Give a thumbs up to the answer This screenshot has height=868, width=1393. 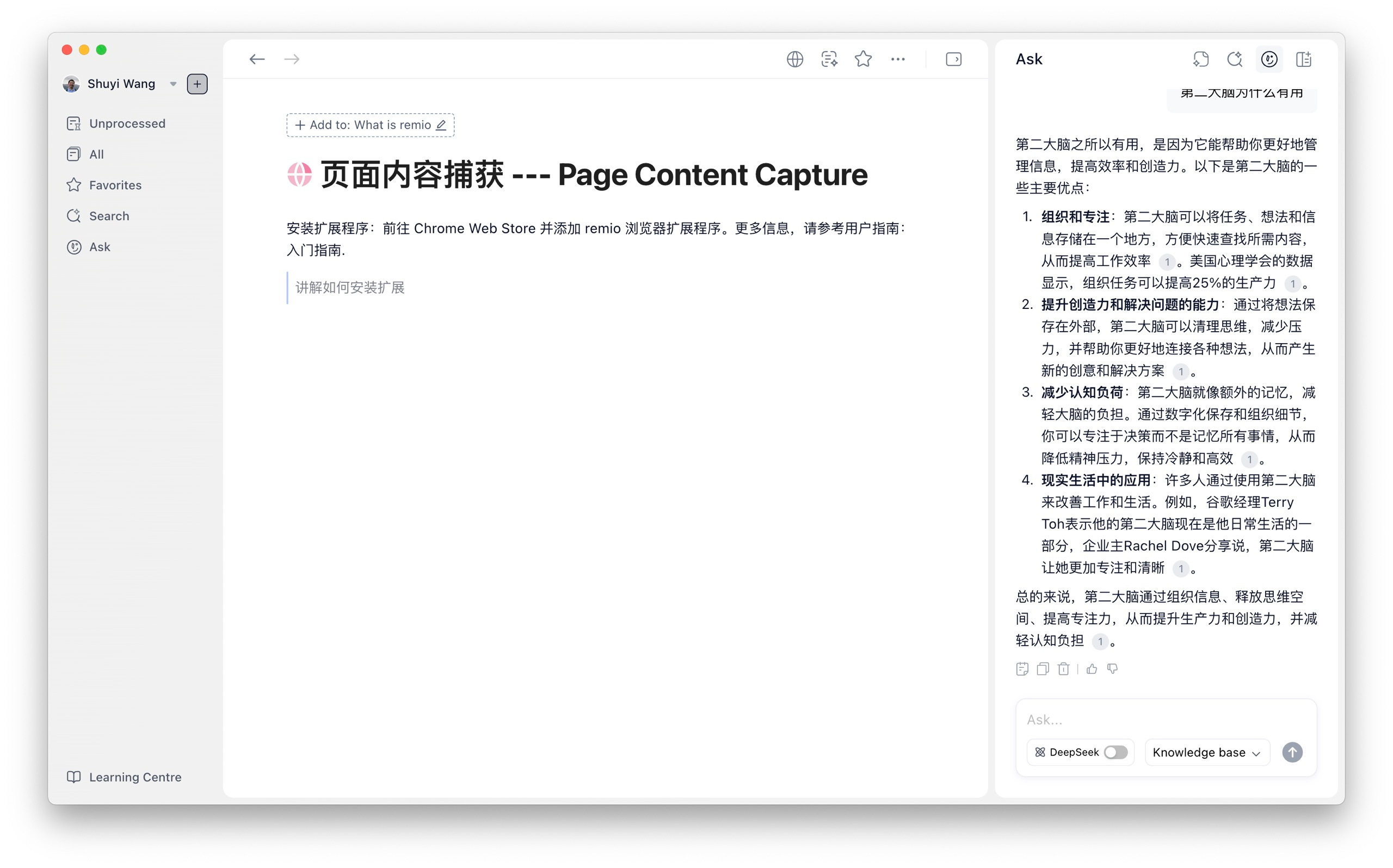tap(1092, 669)
